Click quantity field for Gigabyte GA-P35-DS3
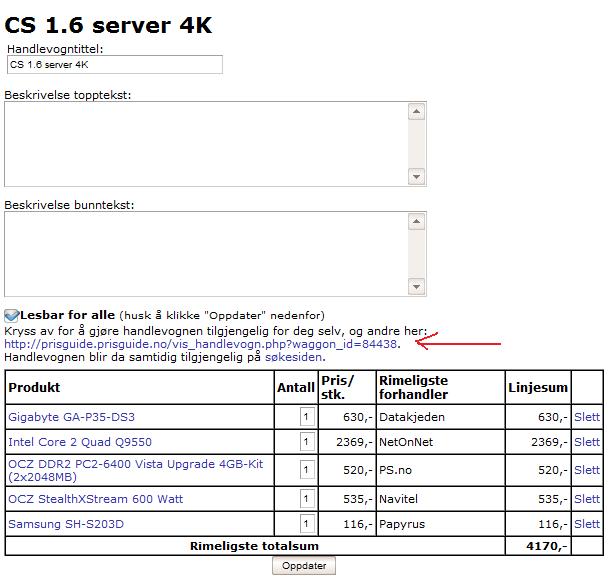 (307, 417)
